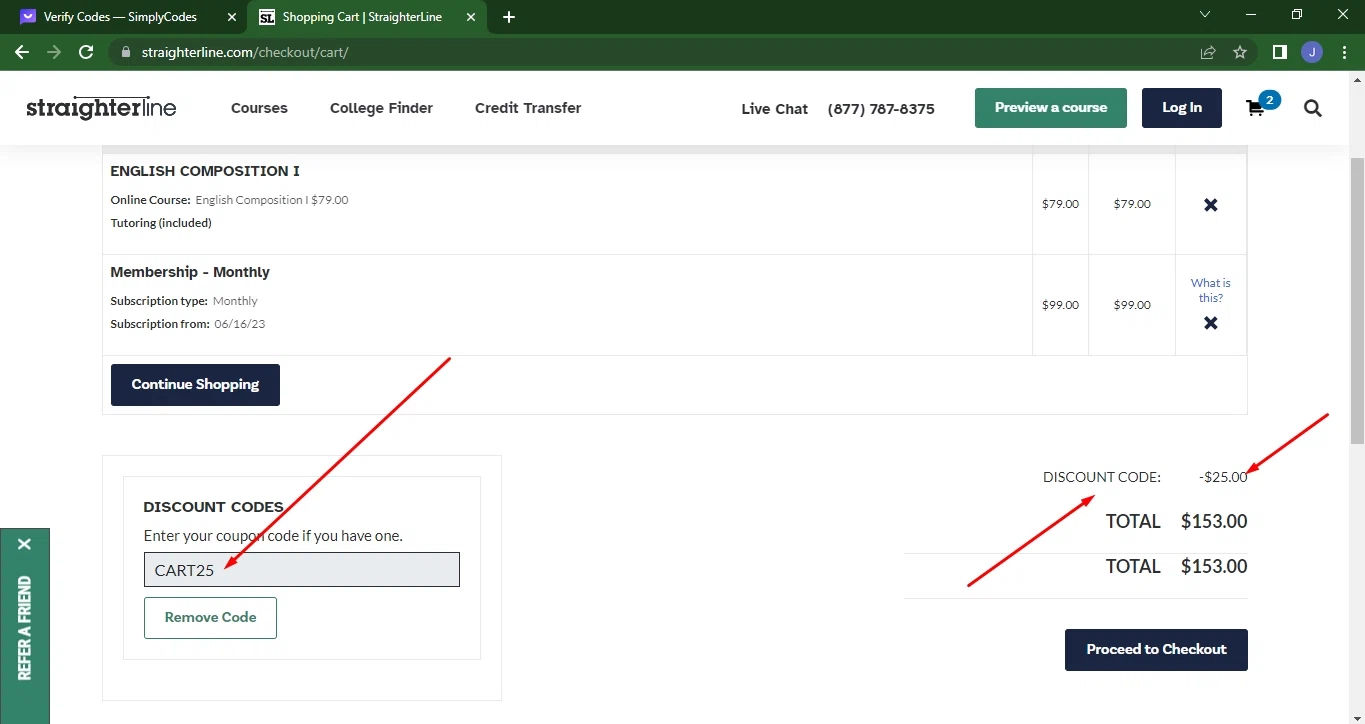The image size is (1365, 724).
Task: Click the StraighterLine logo
Action: [x=101, y=108]
